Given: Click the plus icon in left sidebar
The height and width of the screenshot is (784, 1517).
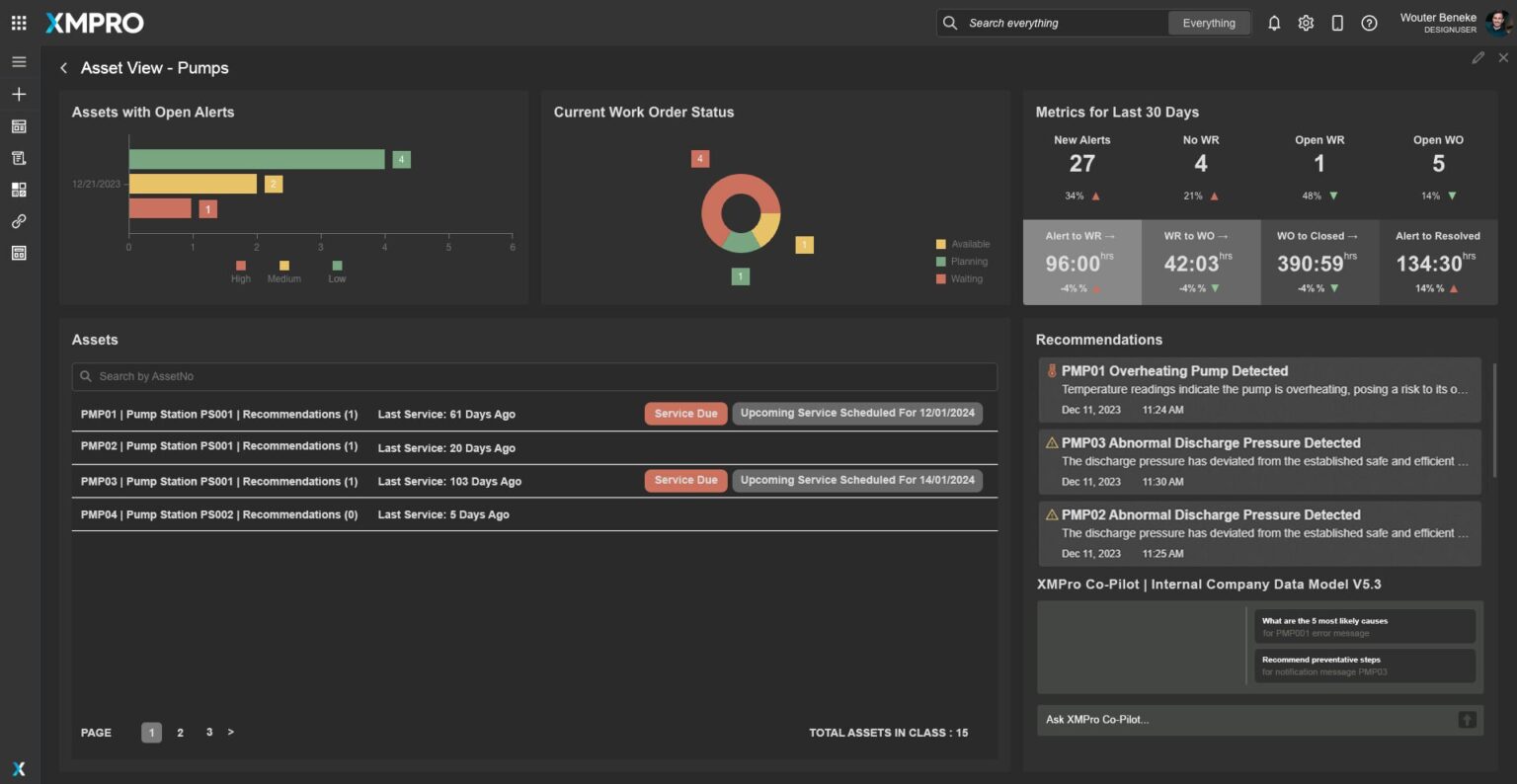Looking at the screenshot, I should point(19,94).
